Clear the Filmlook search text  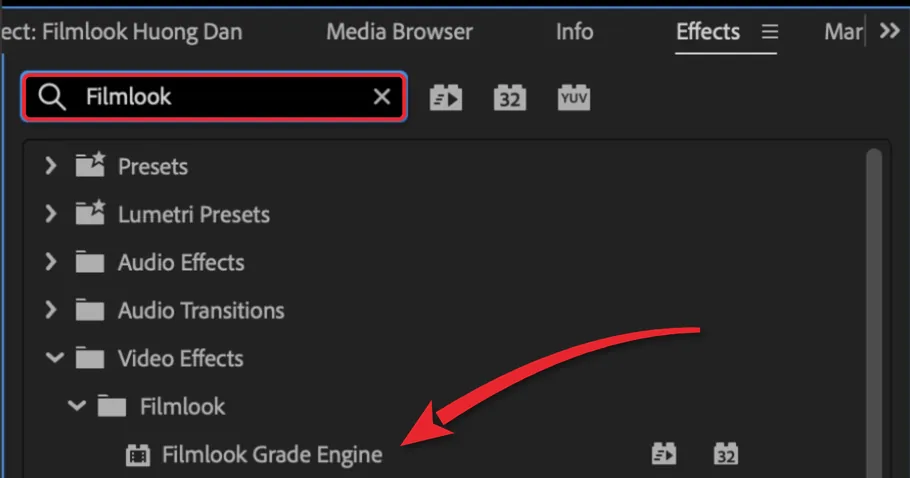[381, 96]
